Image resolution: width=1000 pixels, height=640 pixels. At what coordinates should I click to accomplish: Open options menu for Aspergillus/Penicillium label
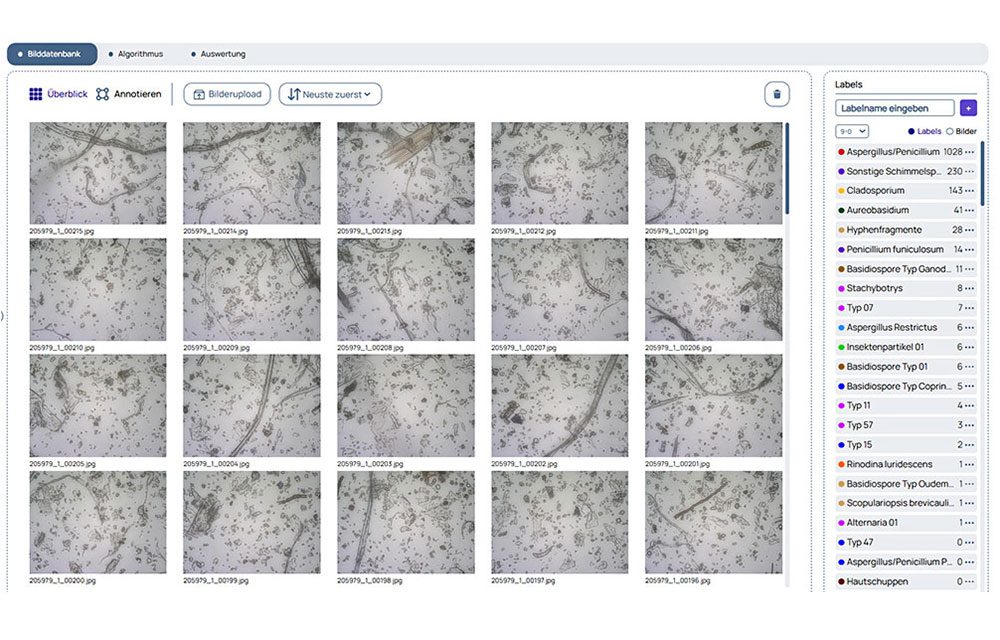[x=969, y=152]
